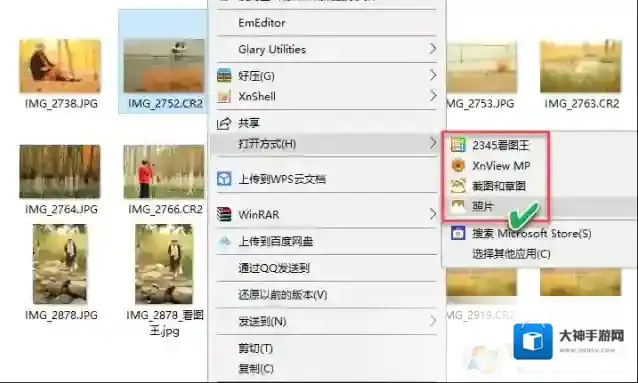Open with 2345看图王
The height and width of the screenshot is (383, 638).
(500, 145)
